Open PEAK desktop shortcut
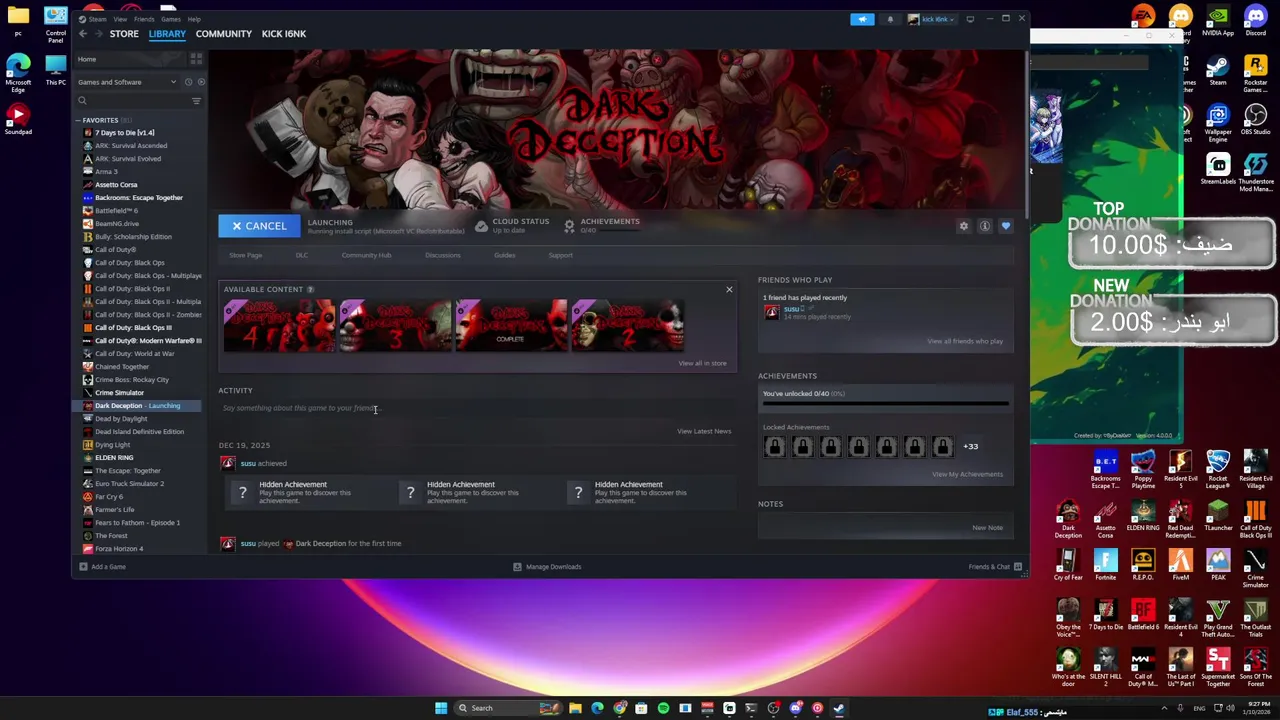 pos(1218,566)
